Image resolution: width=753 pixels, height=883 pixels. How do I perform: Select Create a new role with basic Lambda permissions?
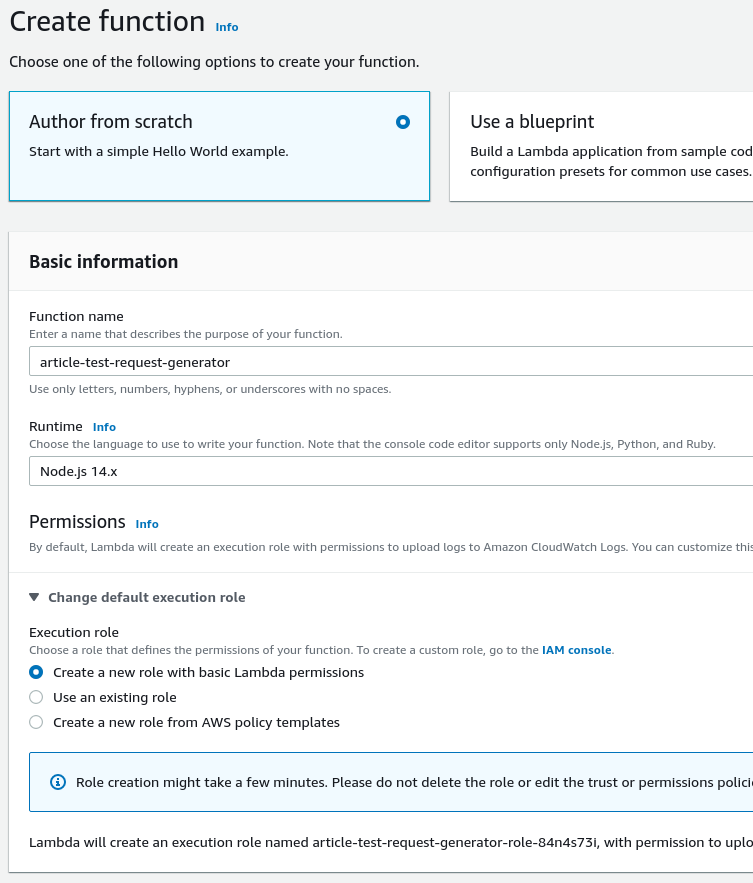click(37, 672)
